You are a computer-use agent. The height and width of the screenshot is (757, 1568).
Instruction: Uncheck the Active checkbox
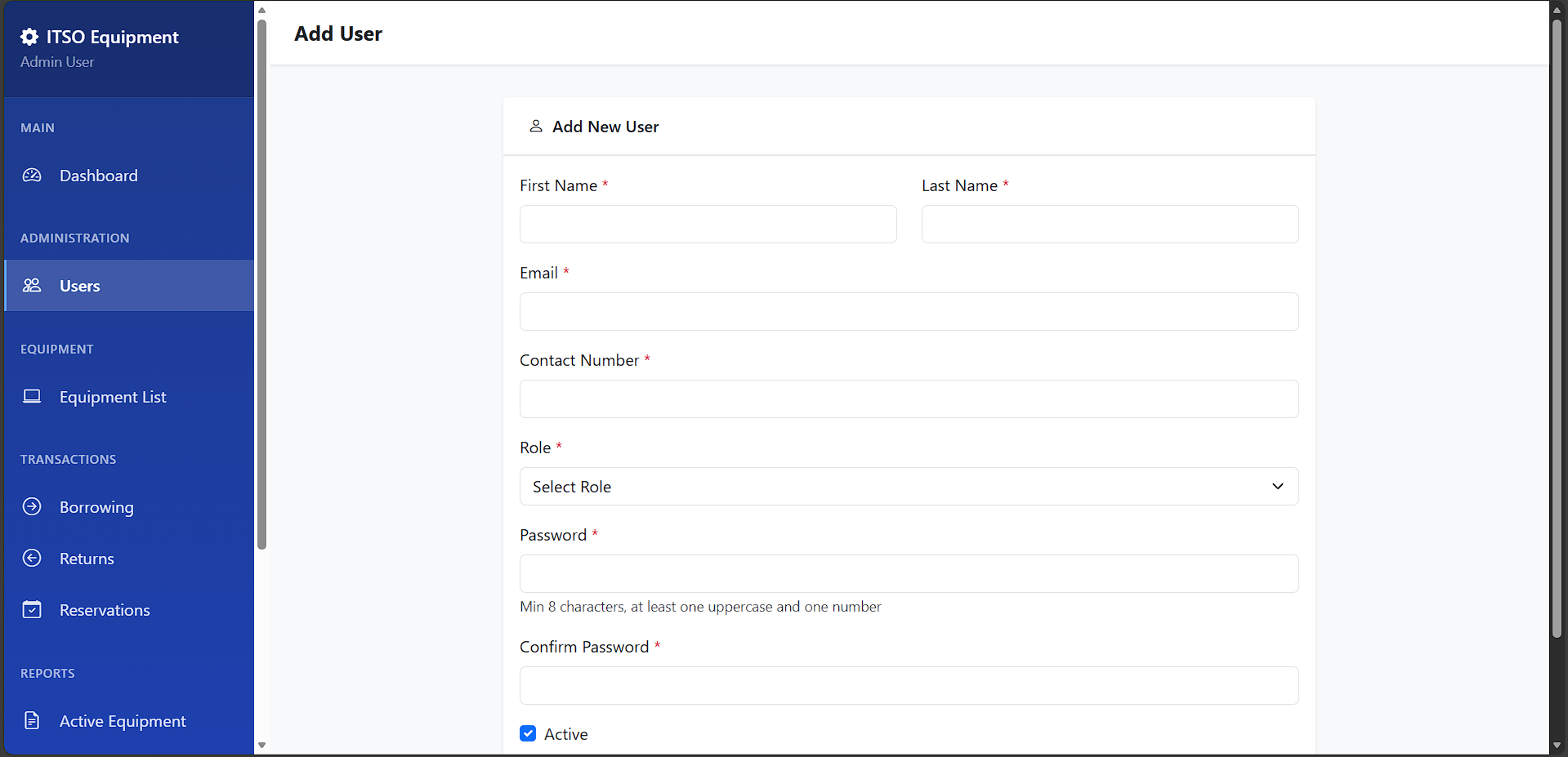pos(528,733)
